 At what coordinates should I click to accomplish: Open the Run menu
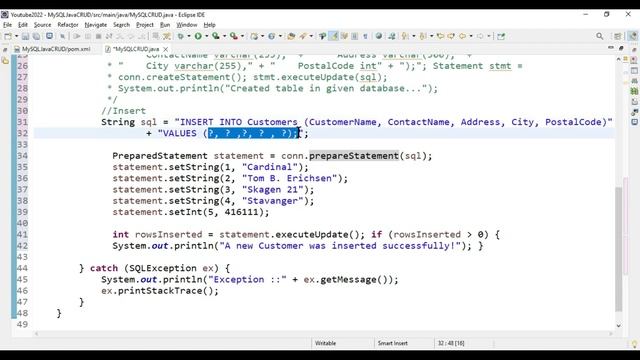pos(165,25)
